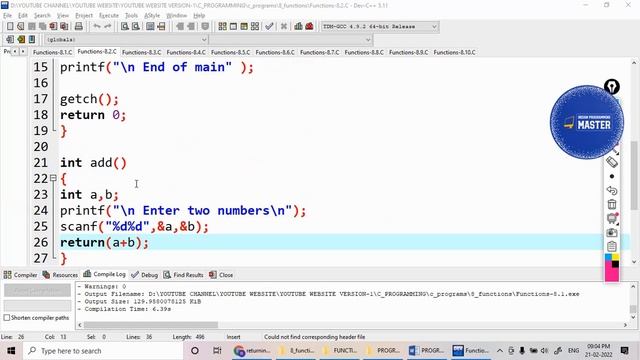This screenshot has width=640, height=360.
Task: Select the pen tool in annotation bar
Action: [x=611, y=87]
